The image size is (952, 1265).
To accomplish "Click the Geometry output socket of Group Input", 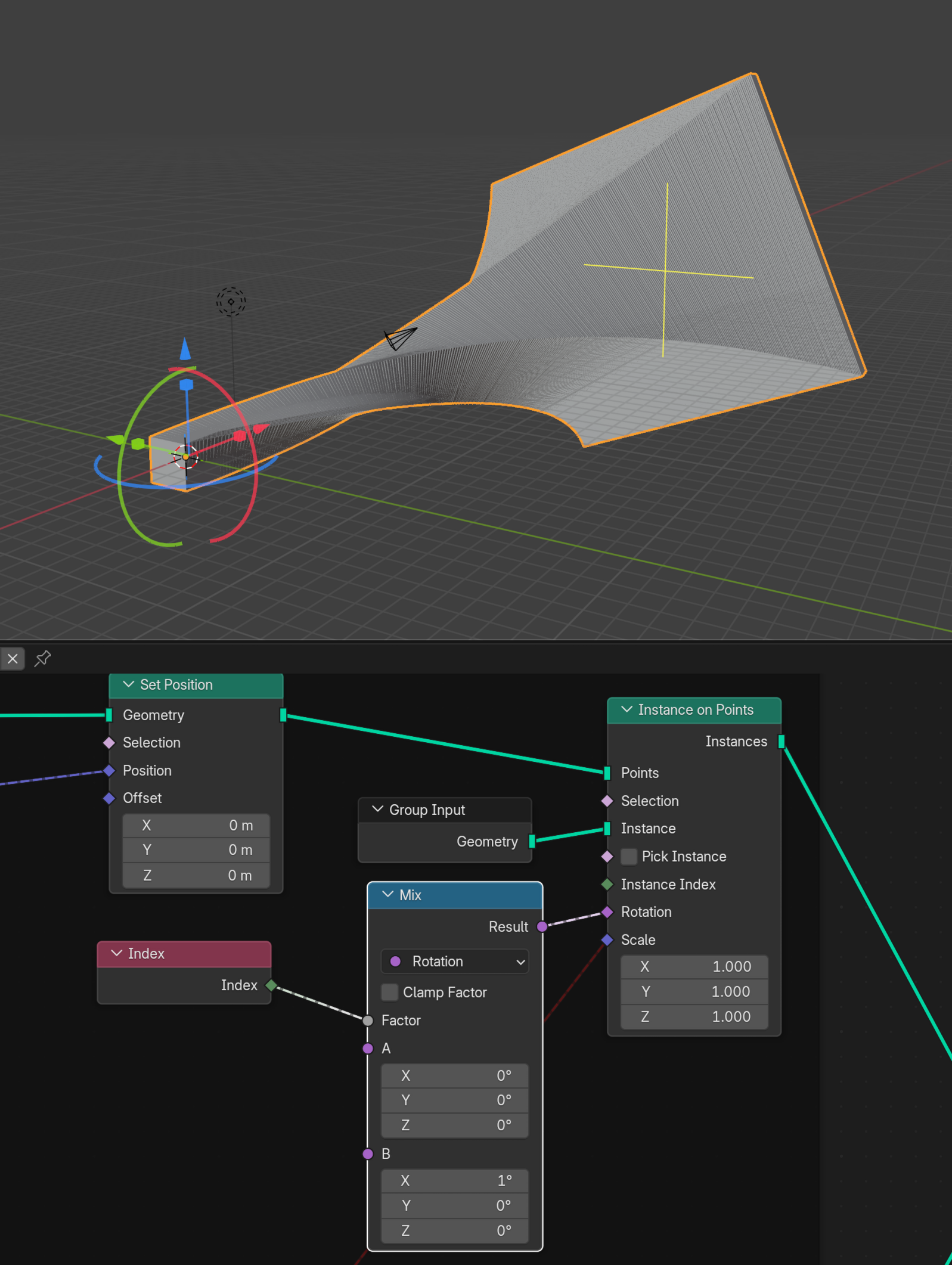I will 532,841.
